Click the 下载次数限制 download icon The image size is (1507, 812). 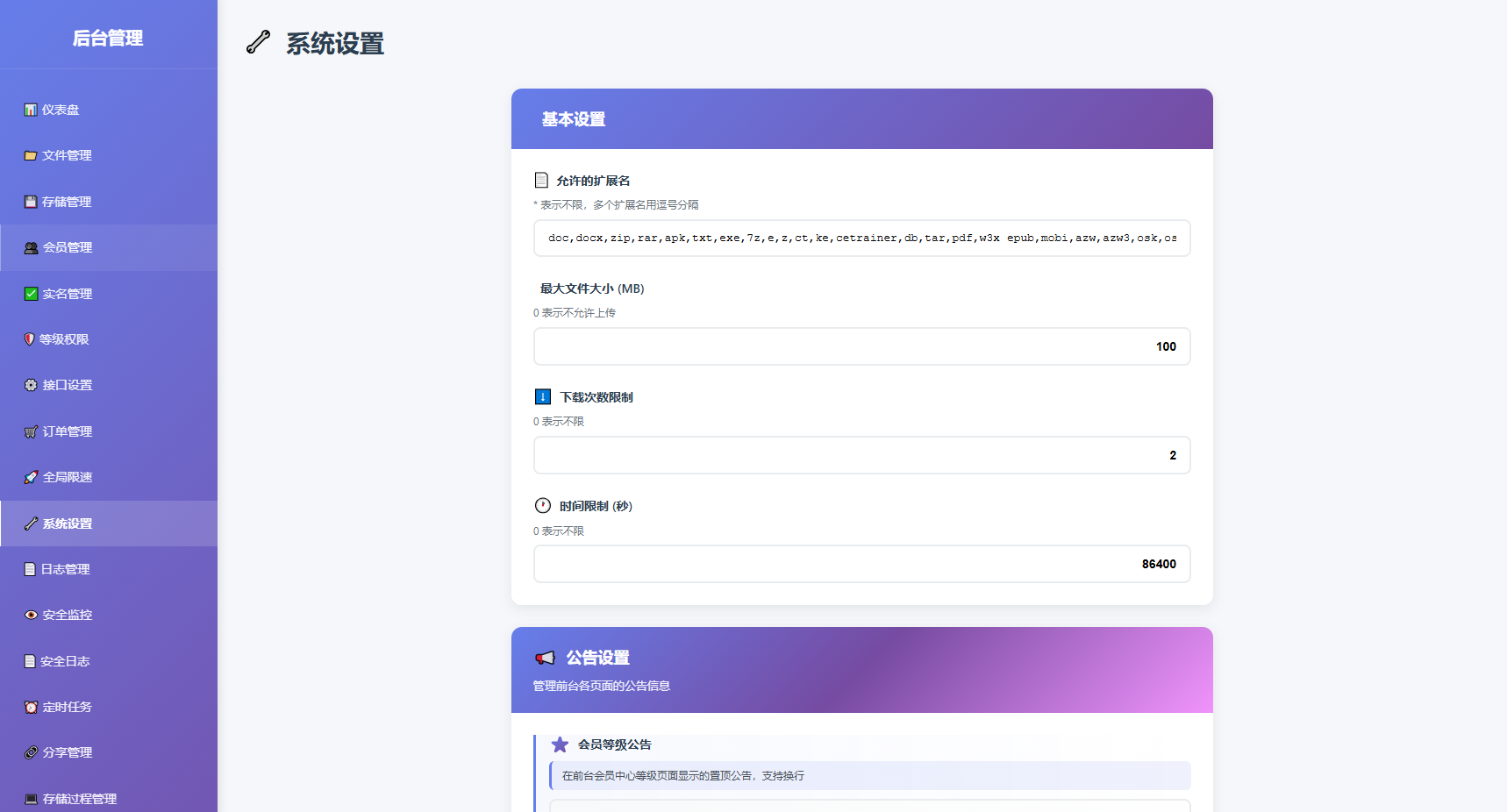543,395
